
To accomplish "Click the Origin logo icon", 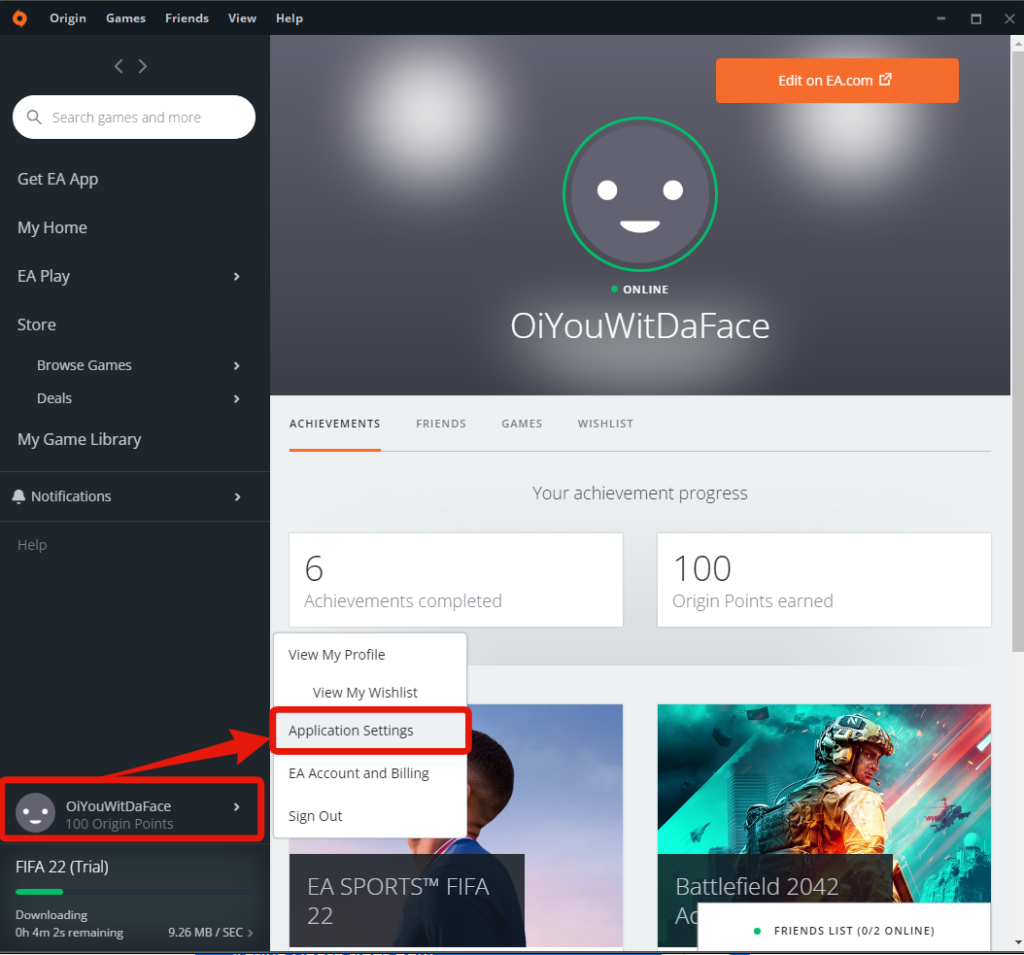I will (20, 18).
